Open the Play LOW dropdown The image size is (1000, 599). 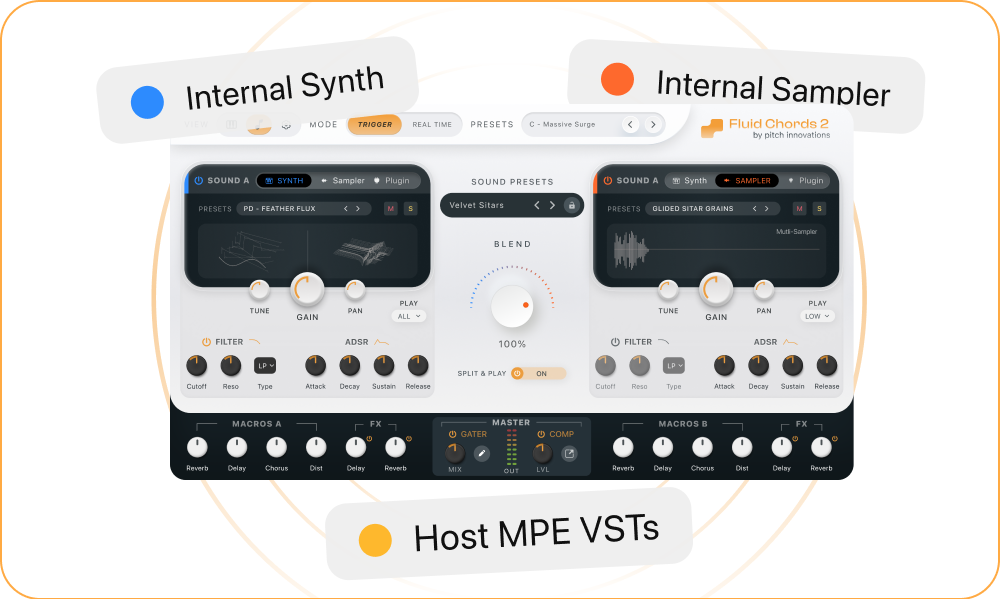point(817,316)
